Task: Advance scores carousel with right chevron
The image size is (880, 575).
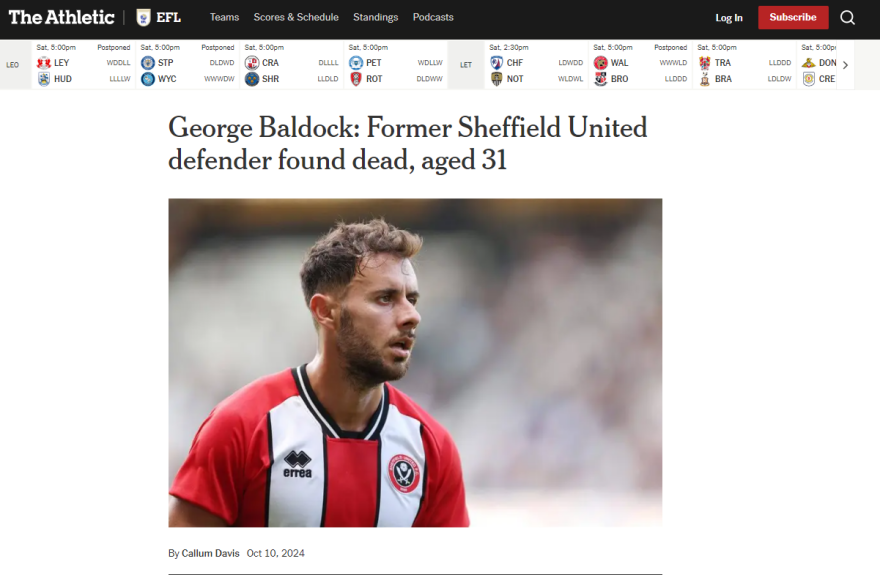Action: (x=845, y=65)
